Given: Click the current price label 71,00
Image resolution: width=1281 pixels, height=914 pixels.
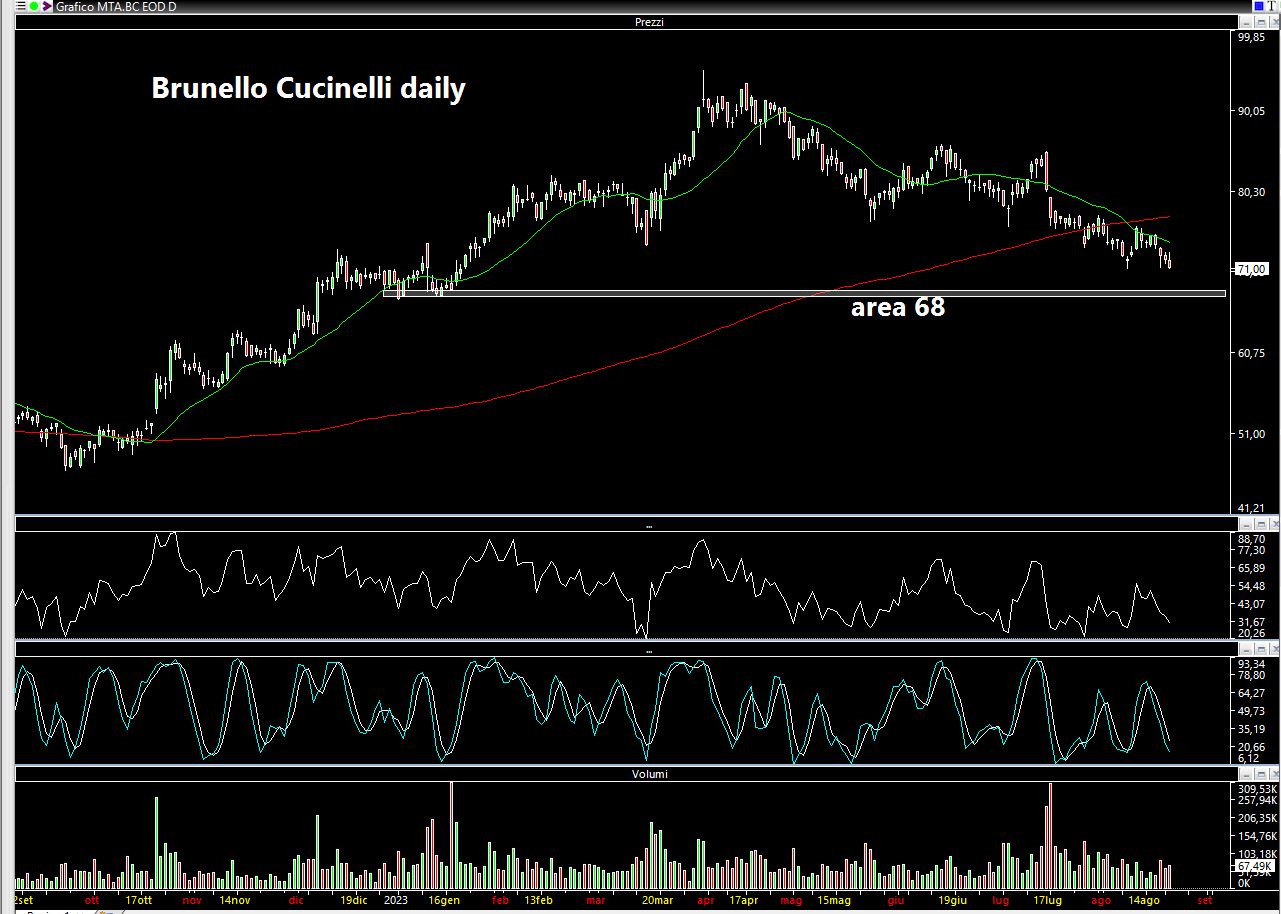Looking at the screenshot, I should (x=1253, y=269).
